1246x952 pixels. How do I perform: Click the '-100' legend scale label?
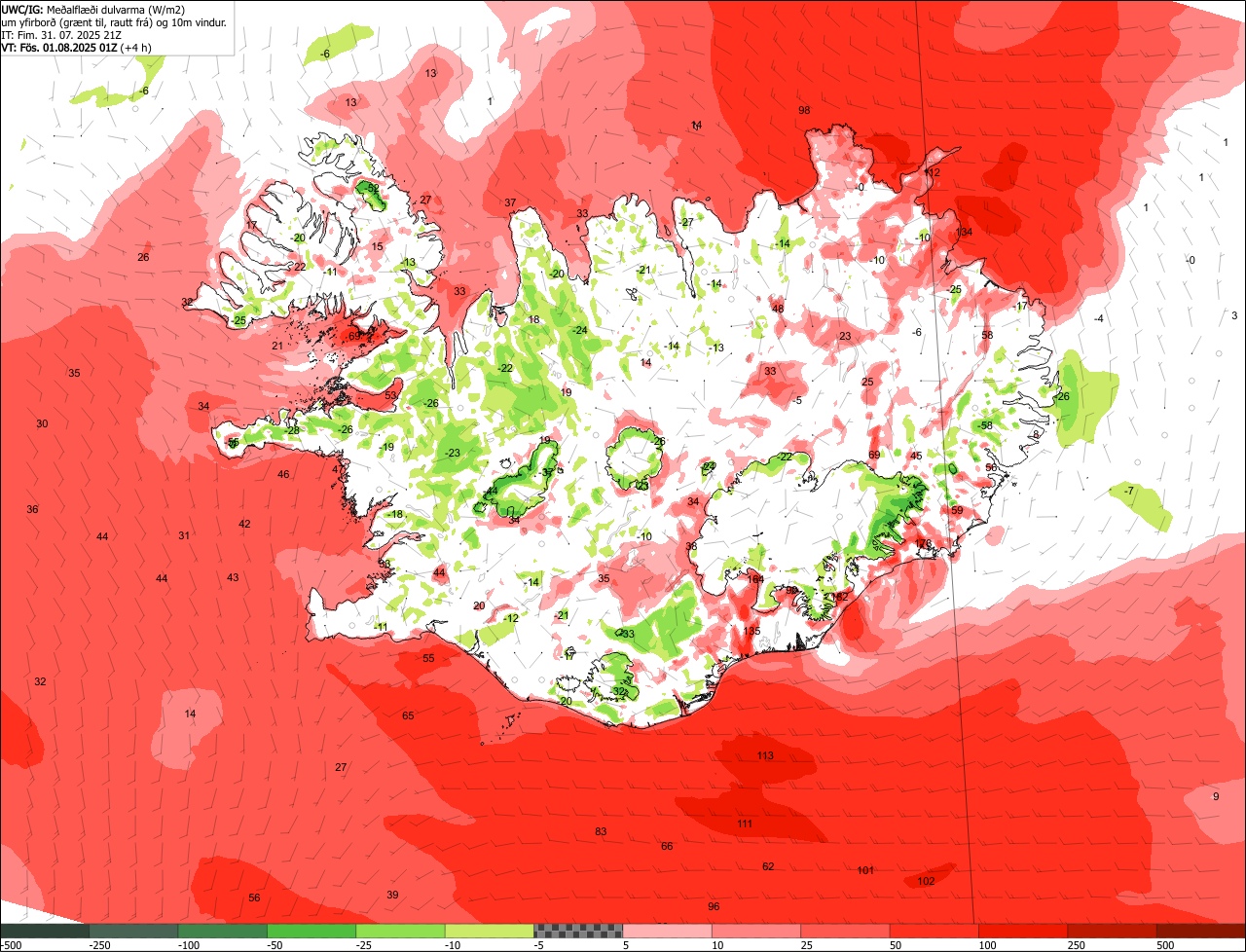(x=189, y=945)
